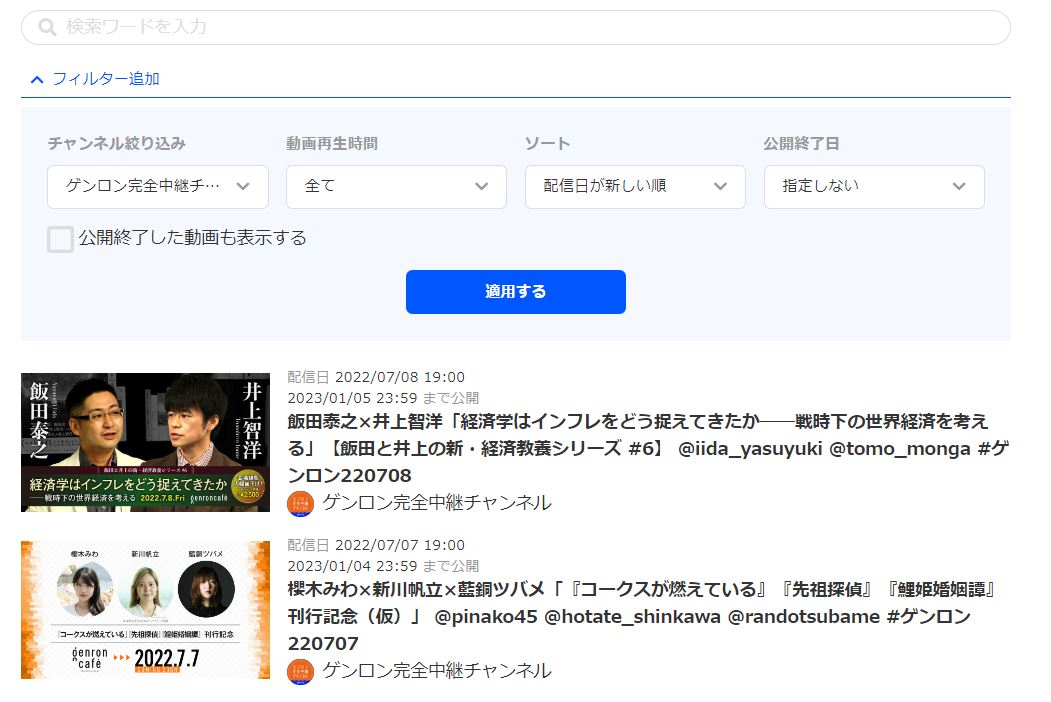
Task: Click channel icon under the 220707 video
Action: click(300, 671)
